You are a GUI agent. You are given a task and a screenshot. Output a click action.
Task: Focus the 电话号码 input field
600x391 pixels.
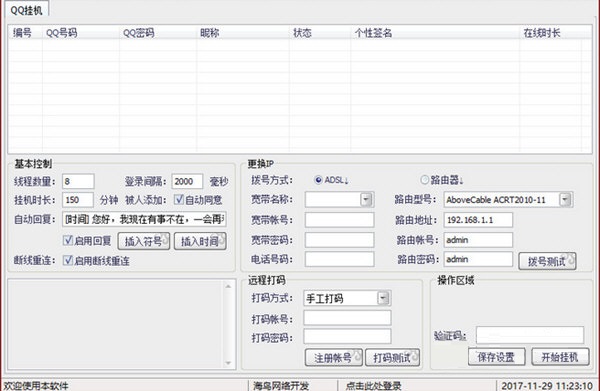point(339,259)
